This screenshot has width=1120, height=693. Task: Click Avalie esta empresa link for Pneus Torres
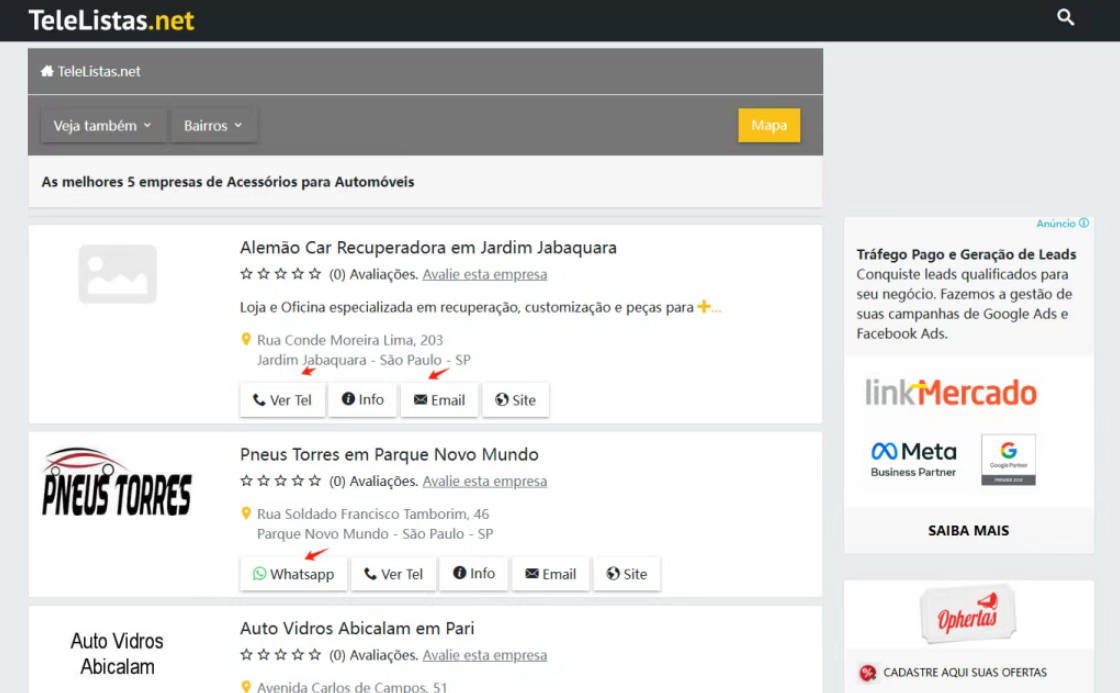484,481
